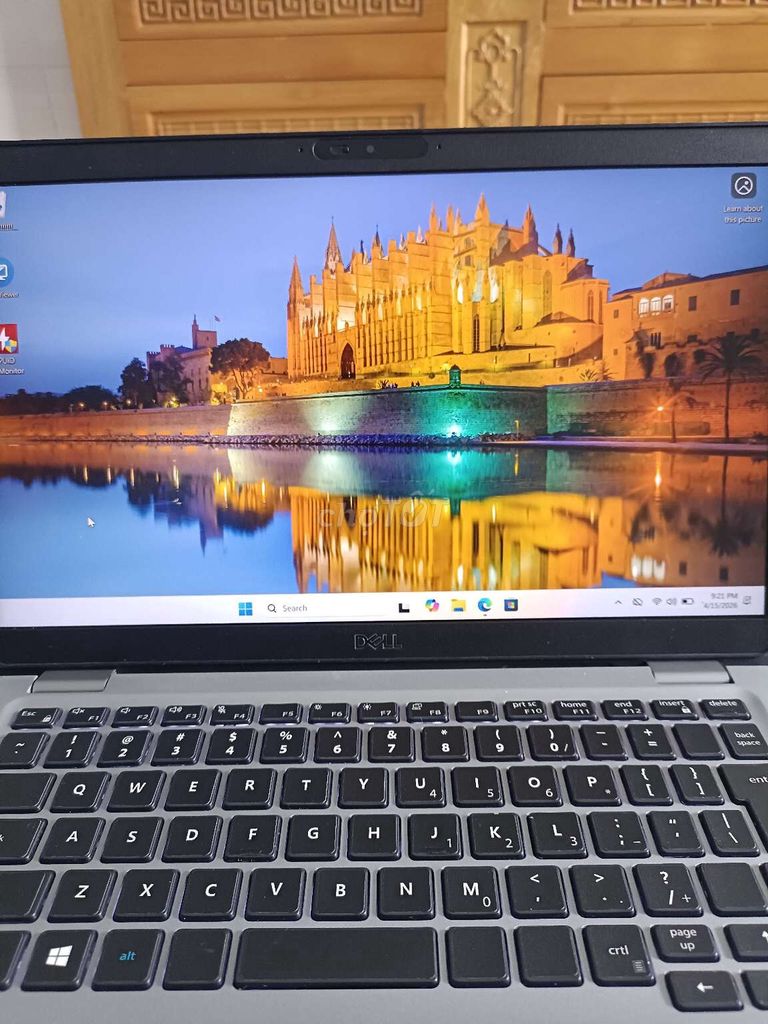Open the notification bell in the taskbar corner

click(x=746, y=600)
